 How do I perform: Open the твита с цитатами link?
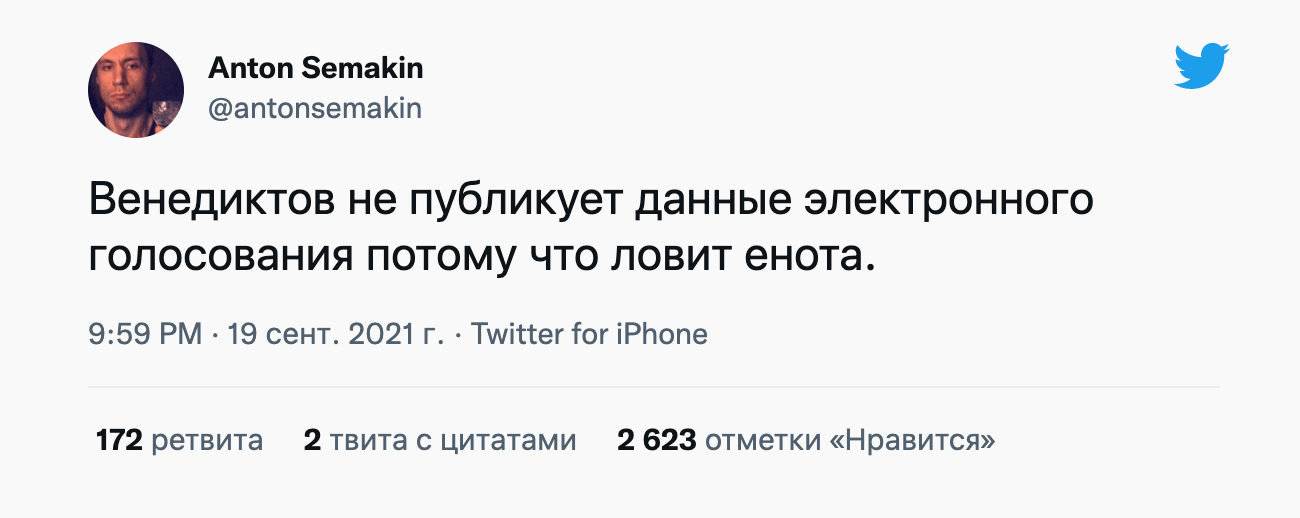click(453, 440)
